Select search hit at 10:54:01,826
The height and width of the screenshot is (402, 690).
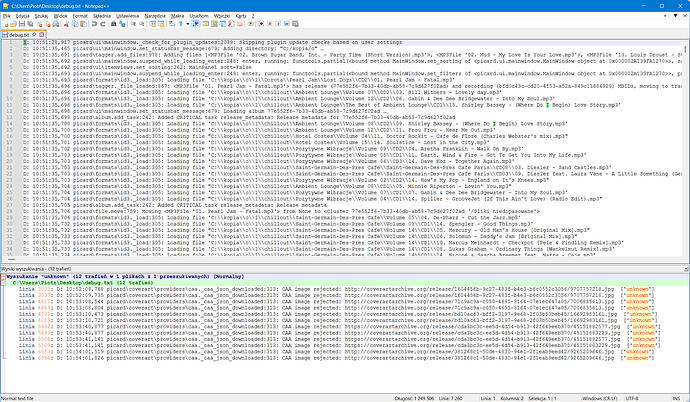pos(336,358)
